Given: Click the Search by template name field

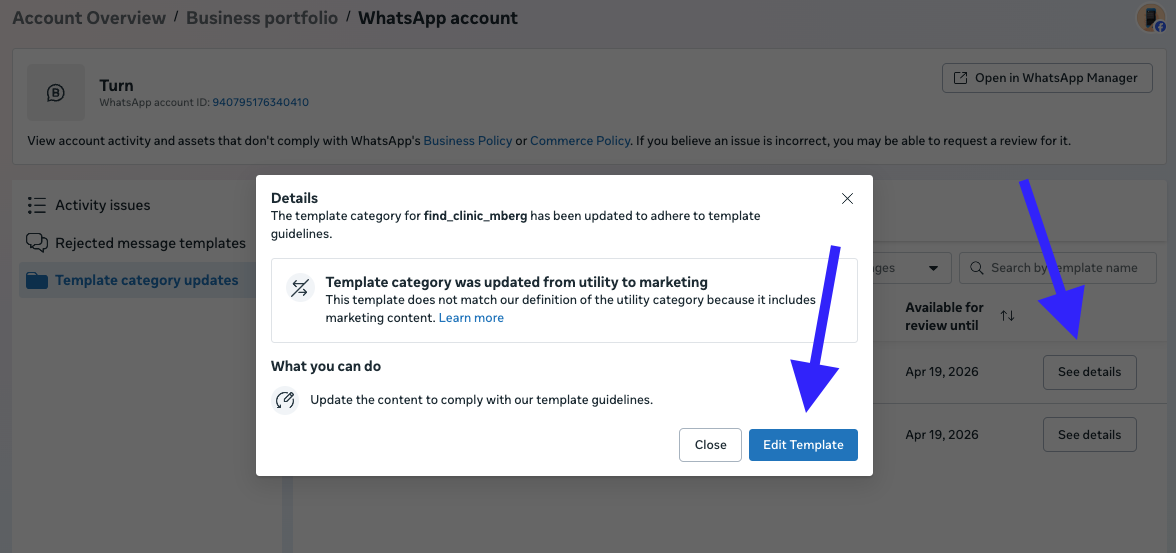Looking at the screenshot, I should 1064,268.
